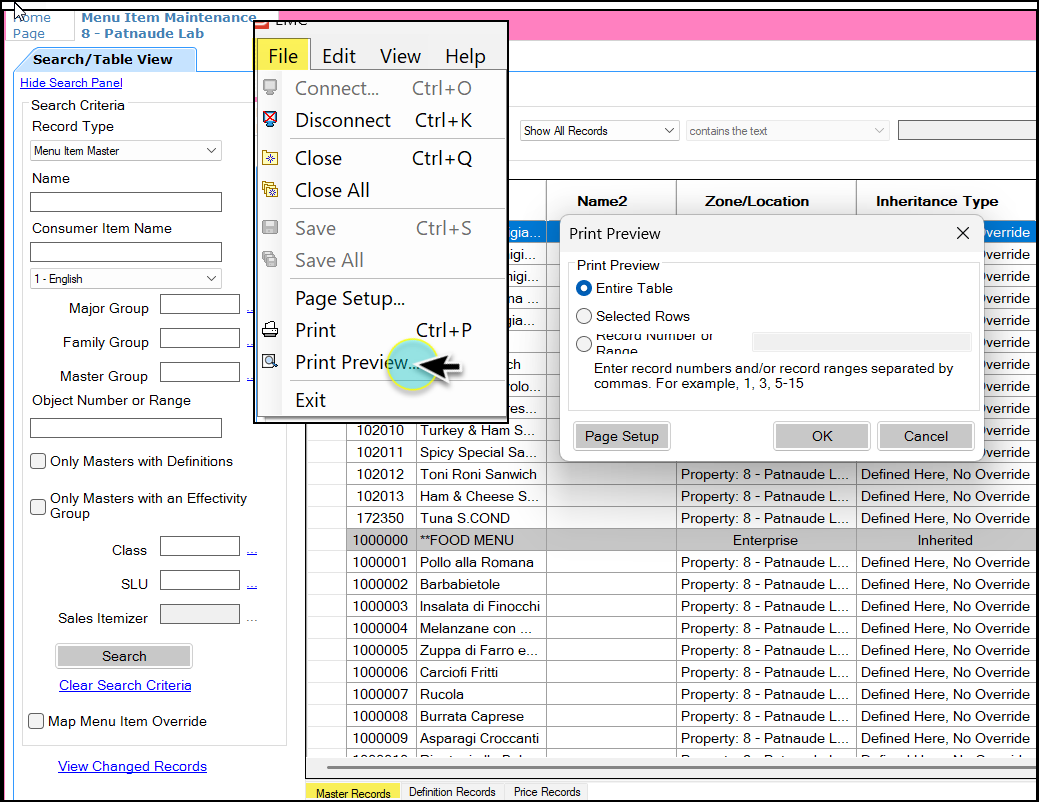Click the Close icon beside Close entry
1039x802 pixels.
click(x=270, y=158)
